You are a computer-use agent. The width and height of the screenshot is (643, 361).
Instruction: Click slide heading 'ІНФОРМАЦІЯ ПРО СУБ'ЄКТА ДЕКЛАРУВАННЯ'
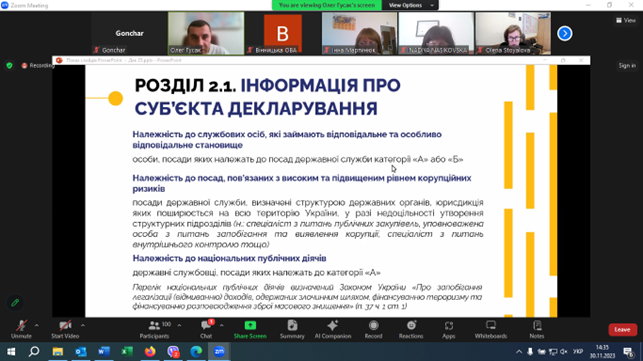pyautogui.click(x=267, y=97)
